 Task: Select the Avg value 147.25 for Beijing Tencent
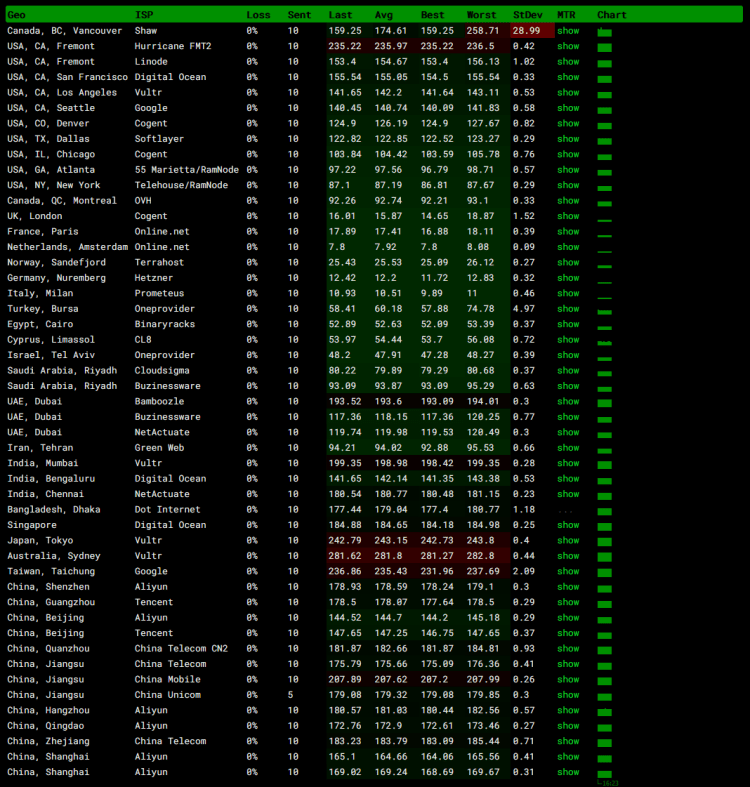coord(391,633)
